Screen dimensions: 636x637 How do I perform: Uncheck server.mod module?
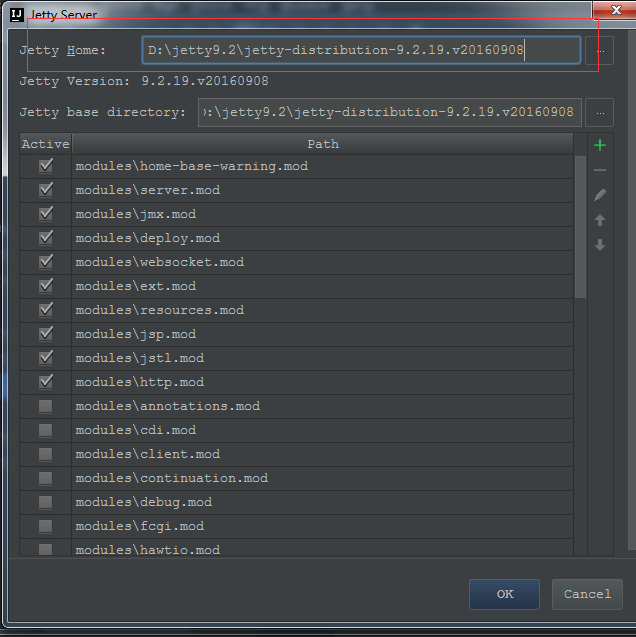[x=45, y=190]
